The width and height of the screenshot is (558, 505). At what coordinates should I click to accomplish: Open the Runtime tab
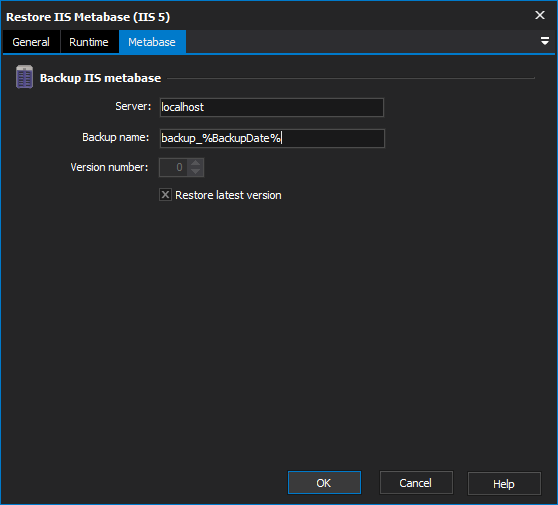89,42
